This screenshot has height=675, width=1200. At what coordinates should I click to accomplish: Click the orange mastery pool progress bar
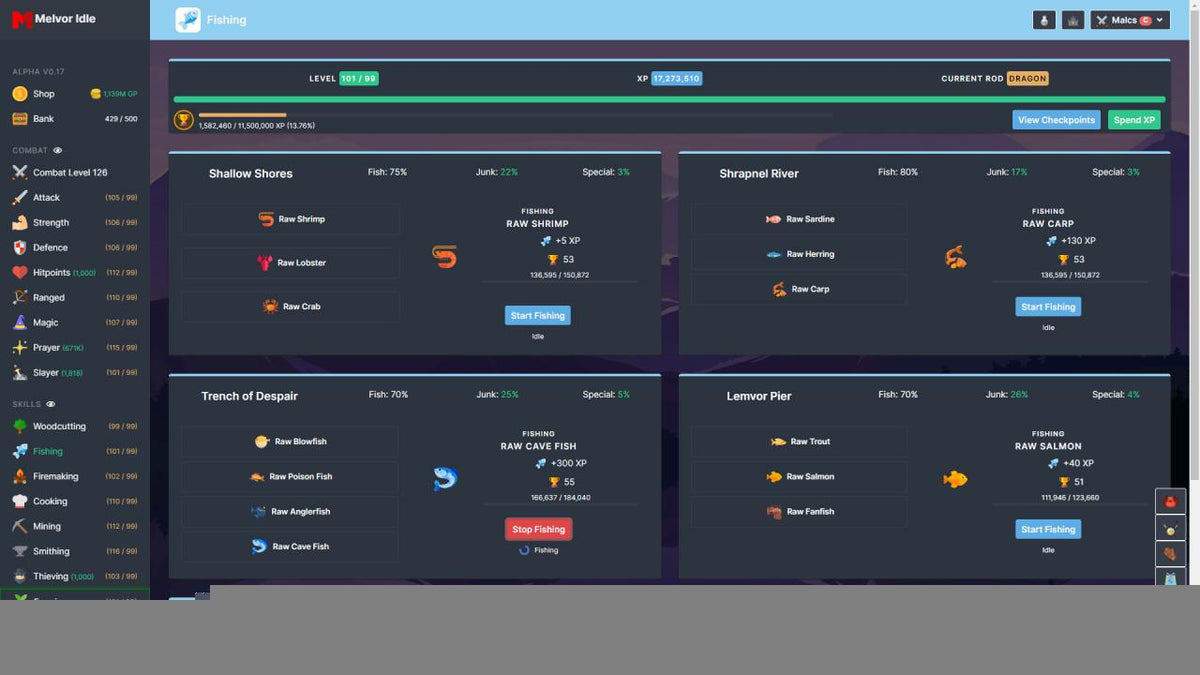tap(243, 115)
